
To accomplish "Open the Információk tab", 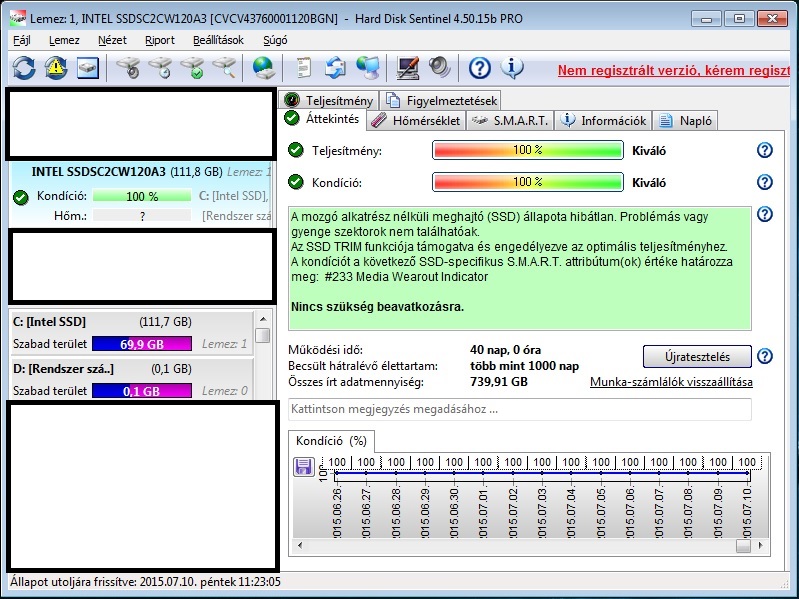I will point(603,121).
